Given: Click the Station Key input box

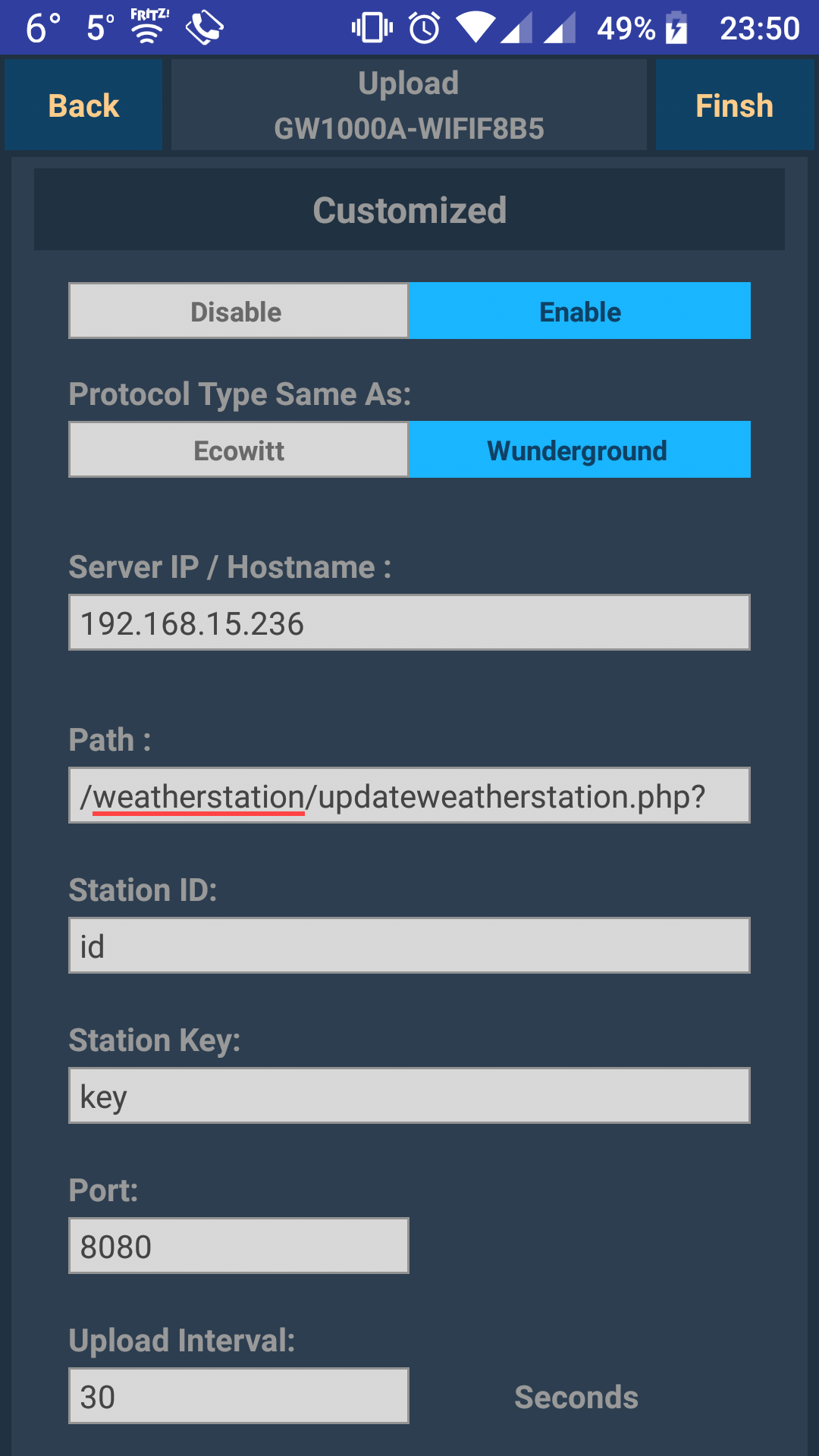Looking at the screenshot, I should [x=409, y=1096].
